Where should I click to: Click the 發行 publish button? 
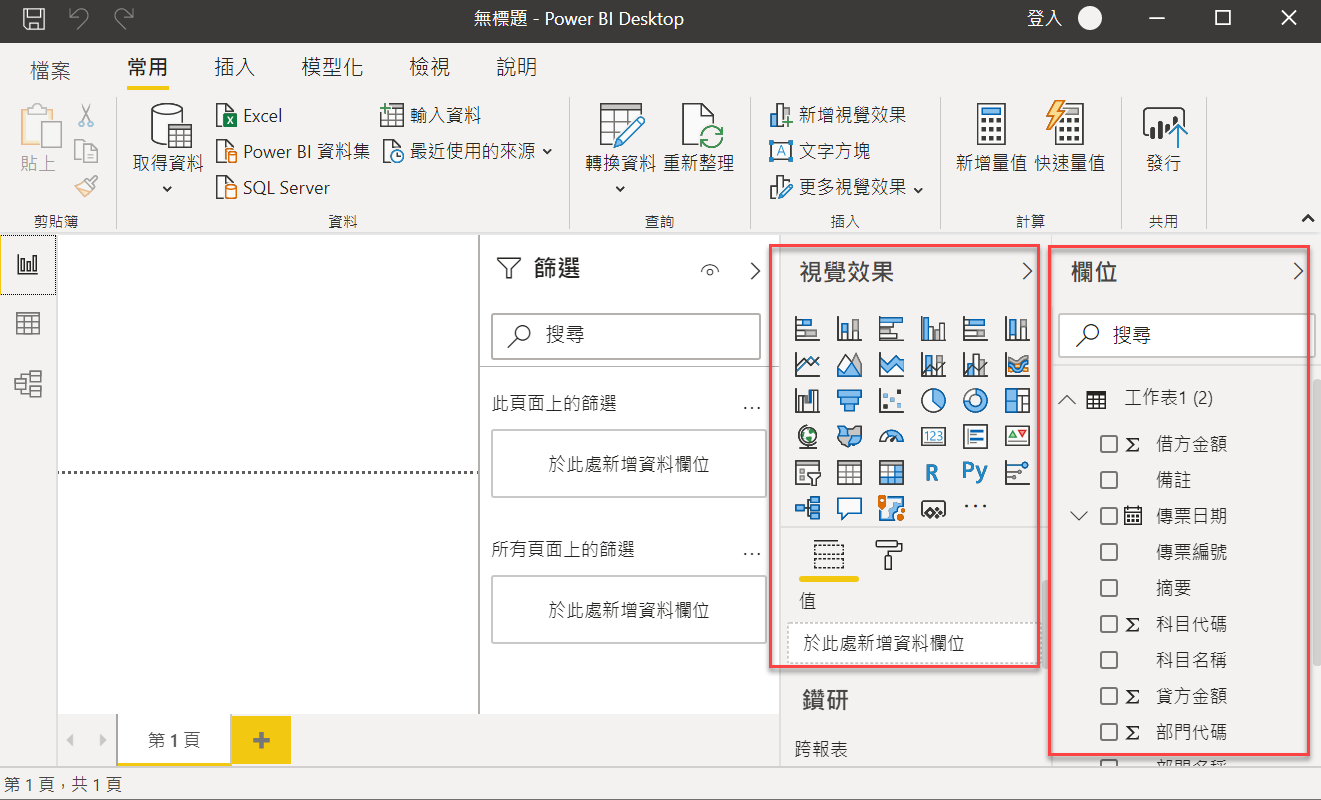pos(1164,139)
